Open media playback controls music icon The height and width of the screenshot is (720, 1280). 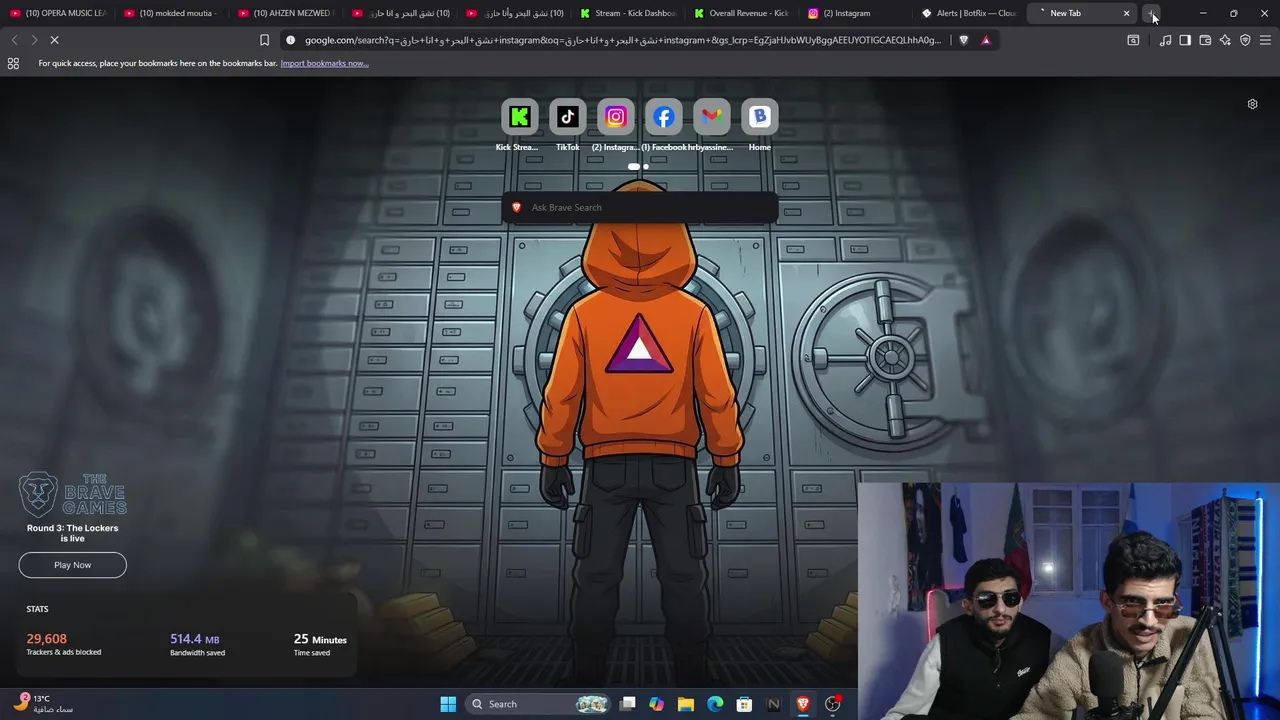[x=1165, y=40]
